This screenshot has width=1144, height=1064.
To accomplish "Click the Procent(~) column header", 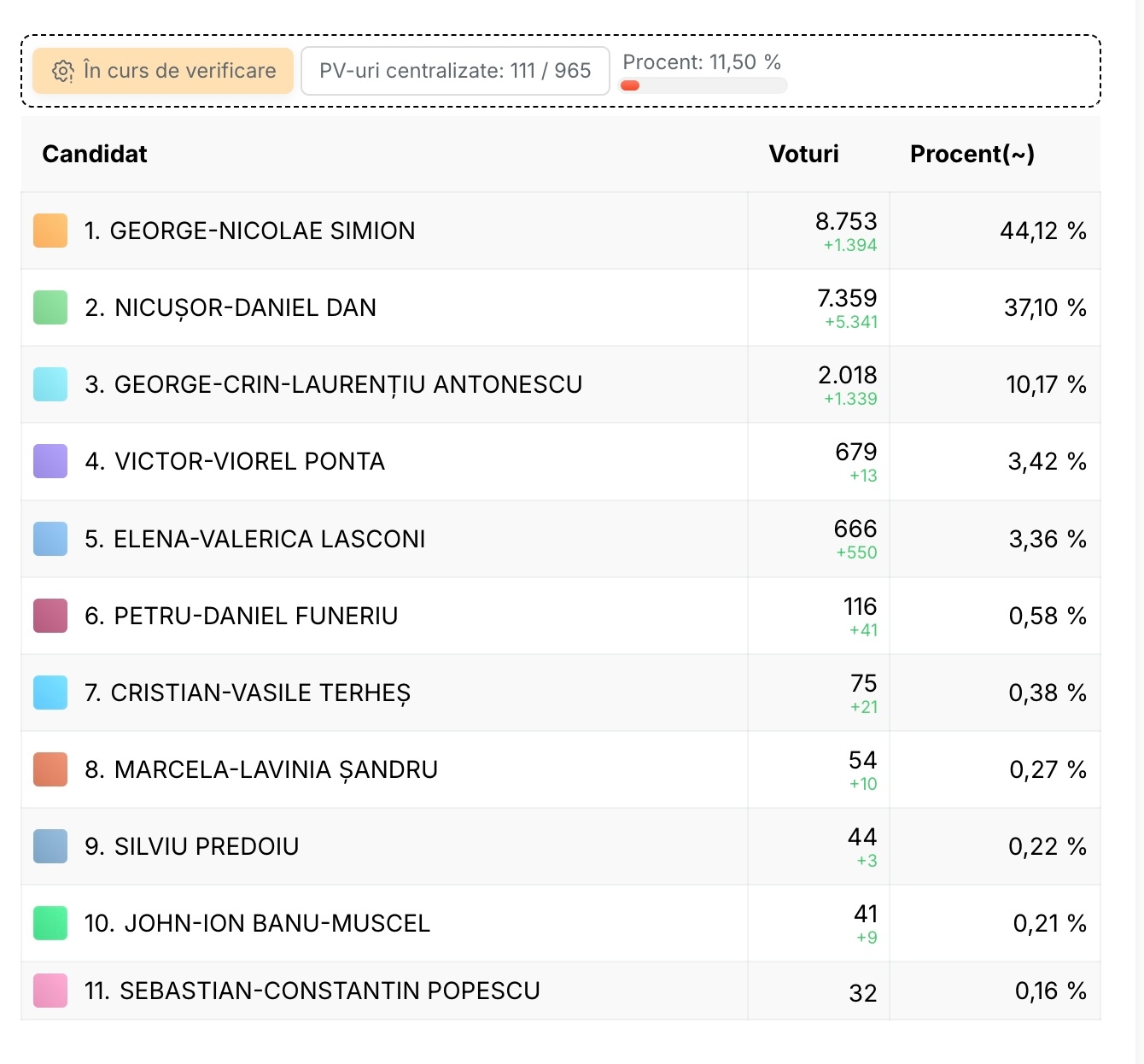I will pos(972,154).
